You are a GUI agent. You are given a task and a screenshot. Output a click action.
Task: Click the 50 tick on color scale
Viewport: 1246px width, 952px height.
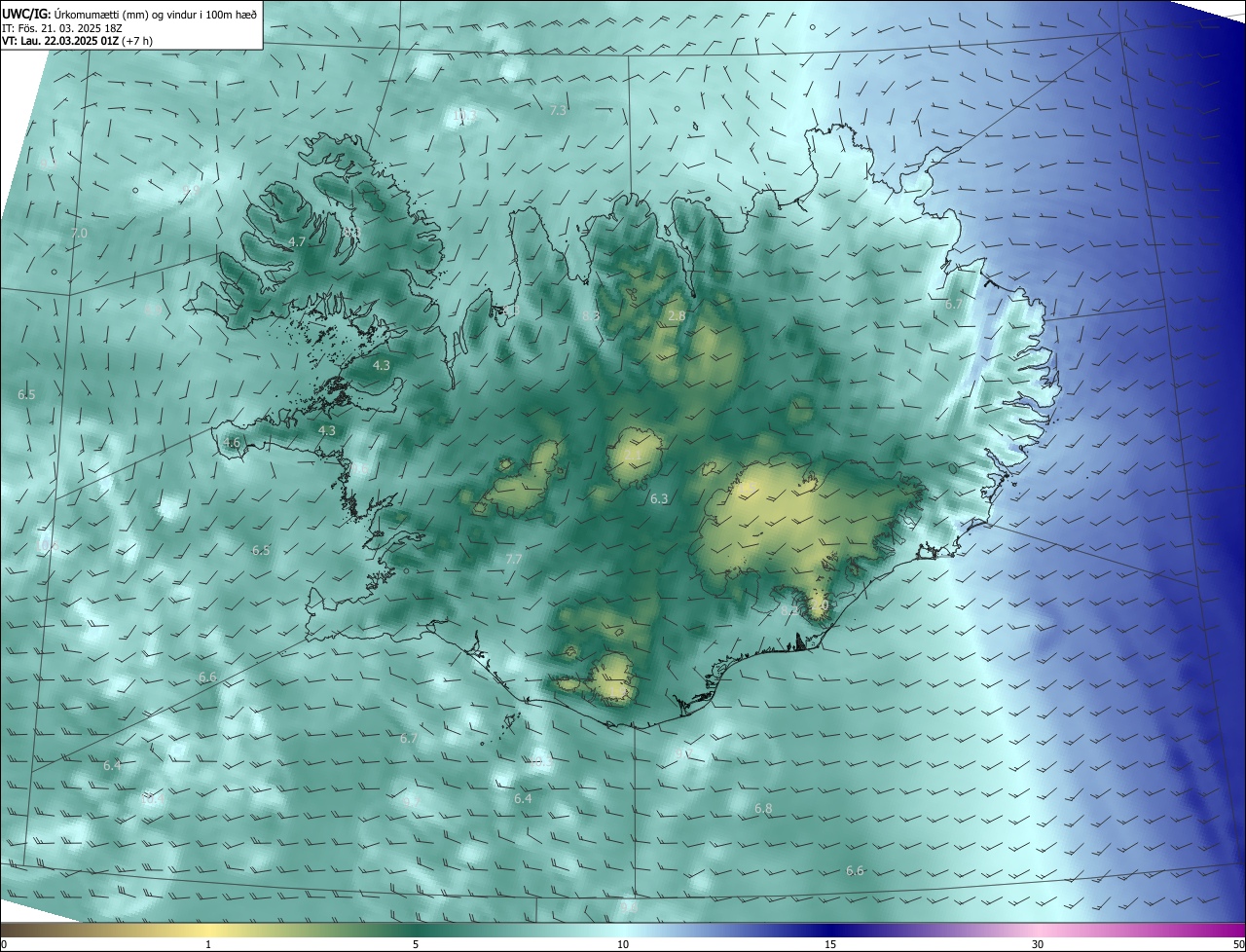point(1238,945)
